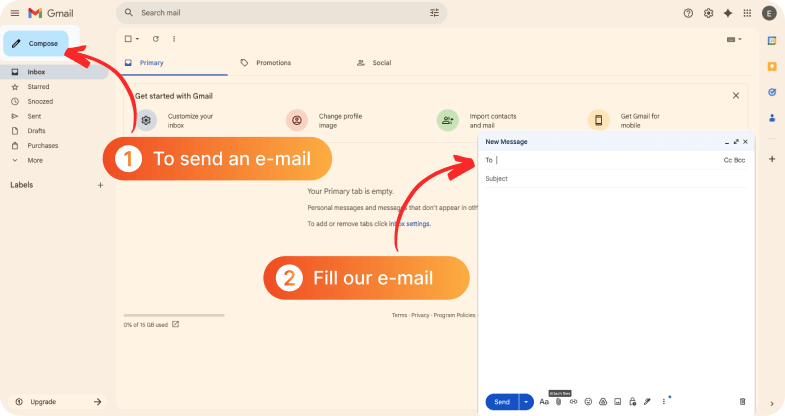785x416 pixels.
Task: Open full screen new message window
Action: click(736, 142)
